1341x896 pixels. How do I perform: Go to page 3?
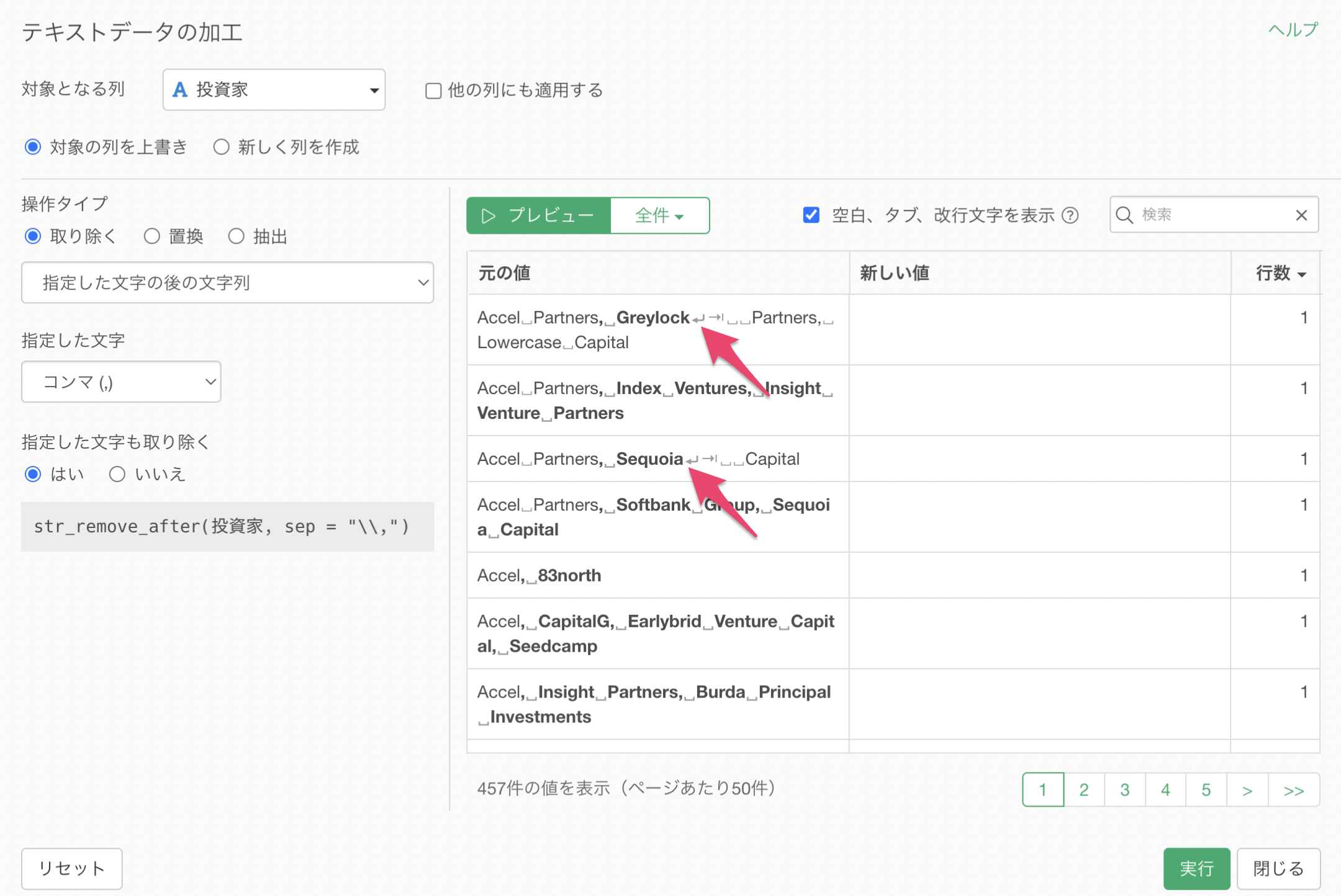coord(1125,790)
